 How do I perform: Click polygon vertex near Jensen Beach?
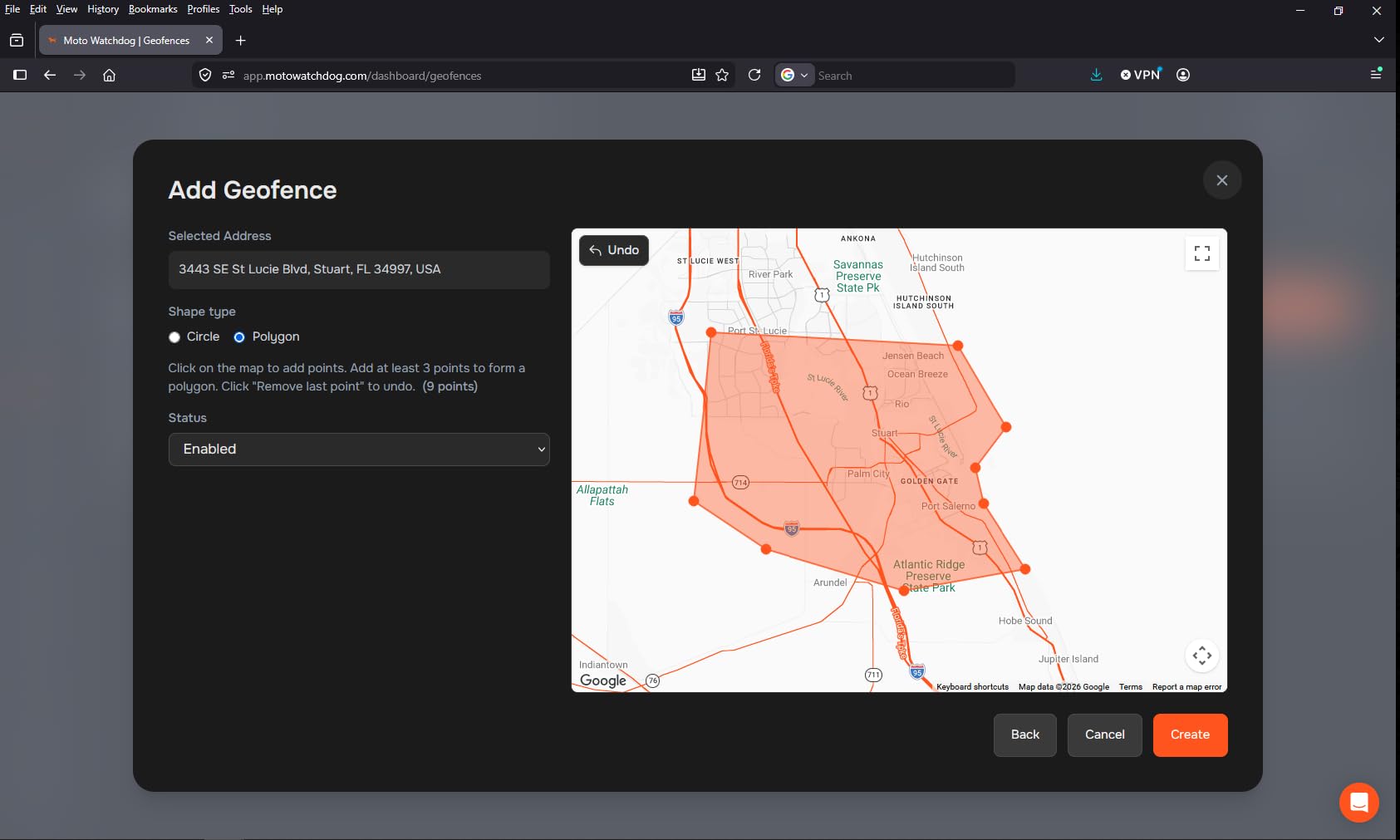coord(958,346)
